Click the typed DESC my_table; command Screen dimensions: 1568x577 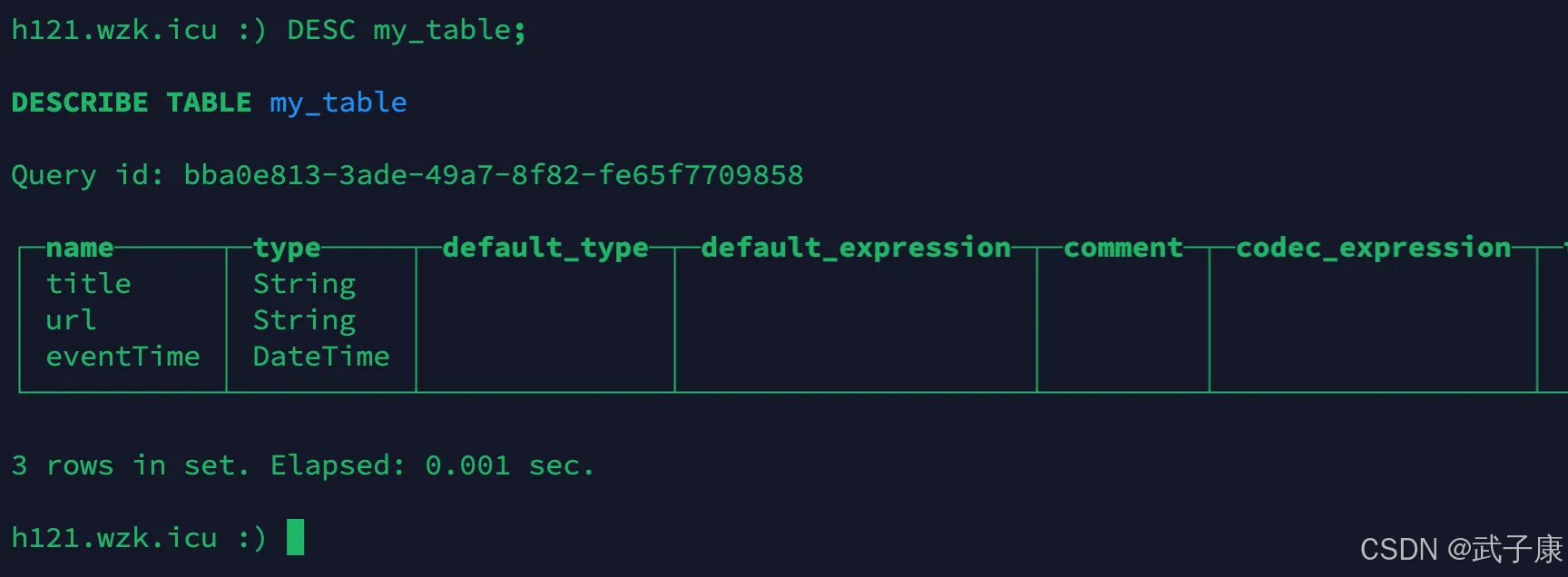coord(406,30)
